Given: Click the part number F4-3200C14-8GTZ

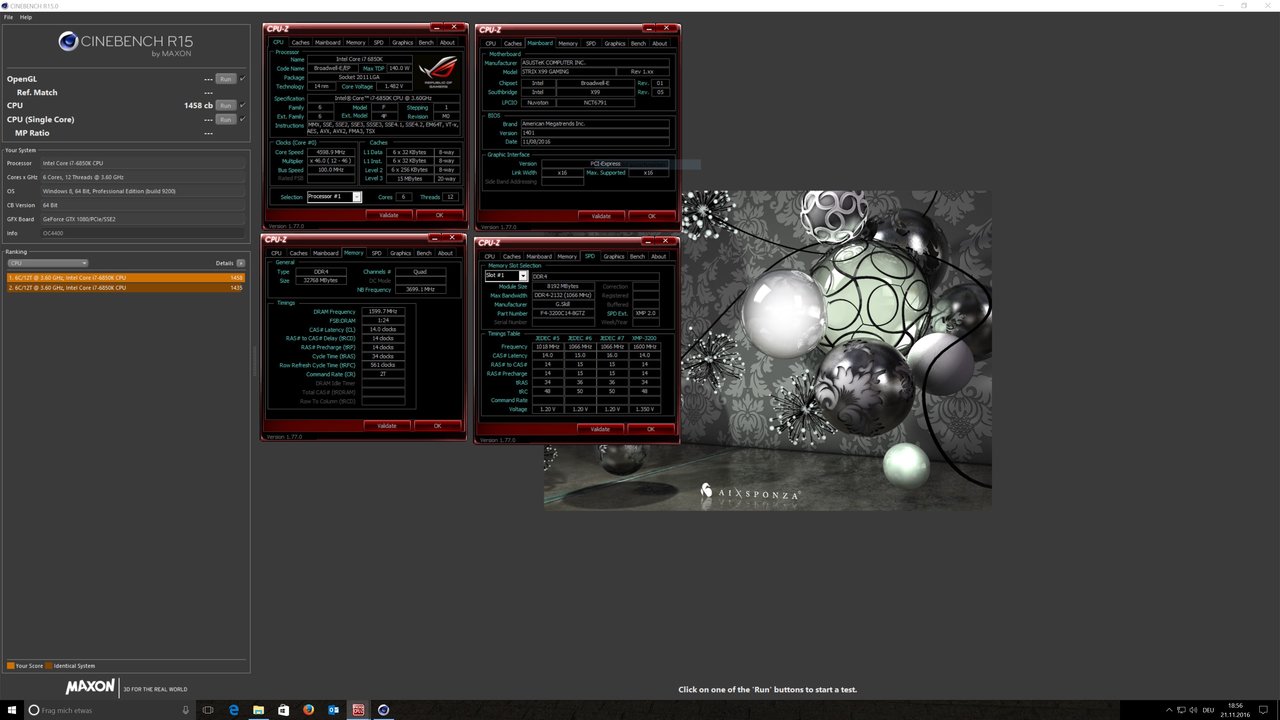Looking at the screenshot, I should tap(563, 314).
